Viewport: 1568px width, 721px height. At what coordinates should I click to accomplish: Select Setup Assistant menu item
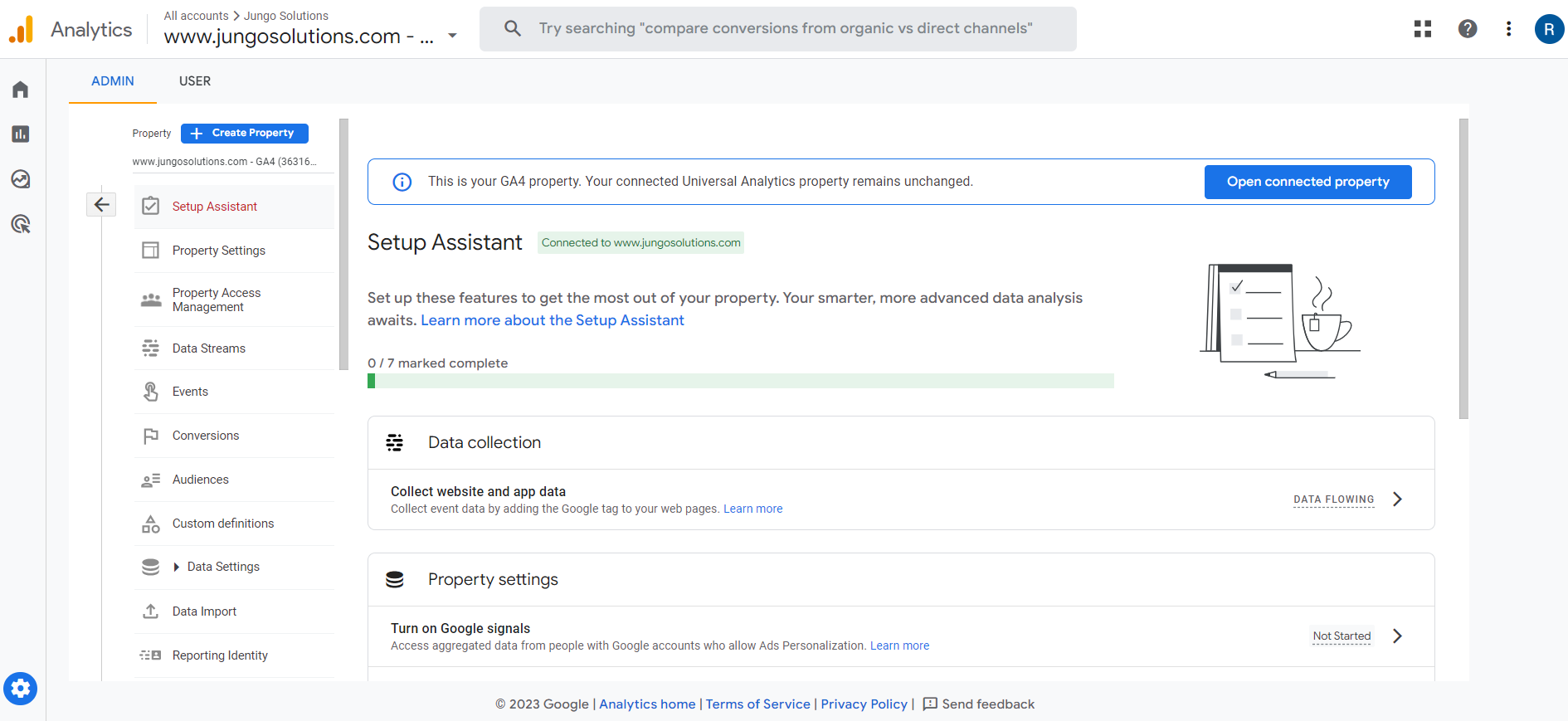tap(235, 207)
